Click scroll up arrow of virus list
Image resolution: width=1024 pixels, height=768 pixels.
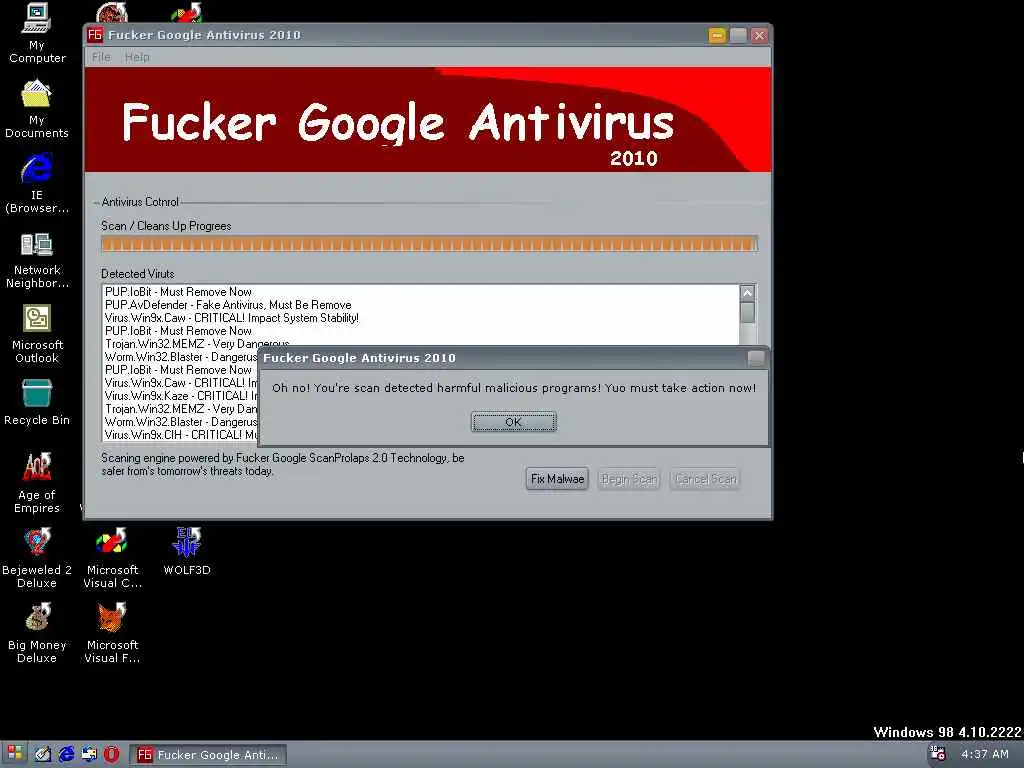(748, 293)
